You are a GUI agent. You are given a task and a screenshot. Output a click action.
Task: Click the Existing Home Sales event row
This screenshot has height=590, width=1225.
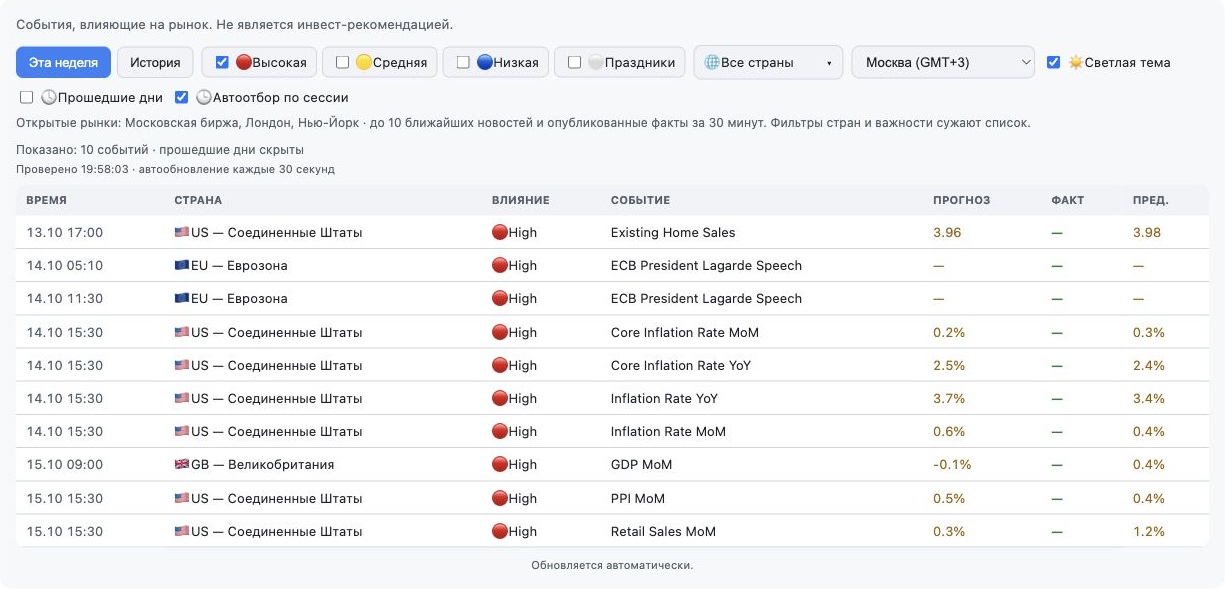(612, 232)
